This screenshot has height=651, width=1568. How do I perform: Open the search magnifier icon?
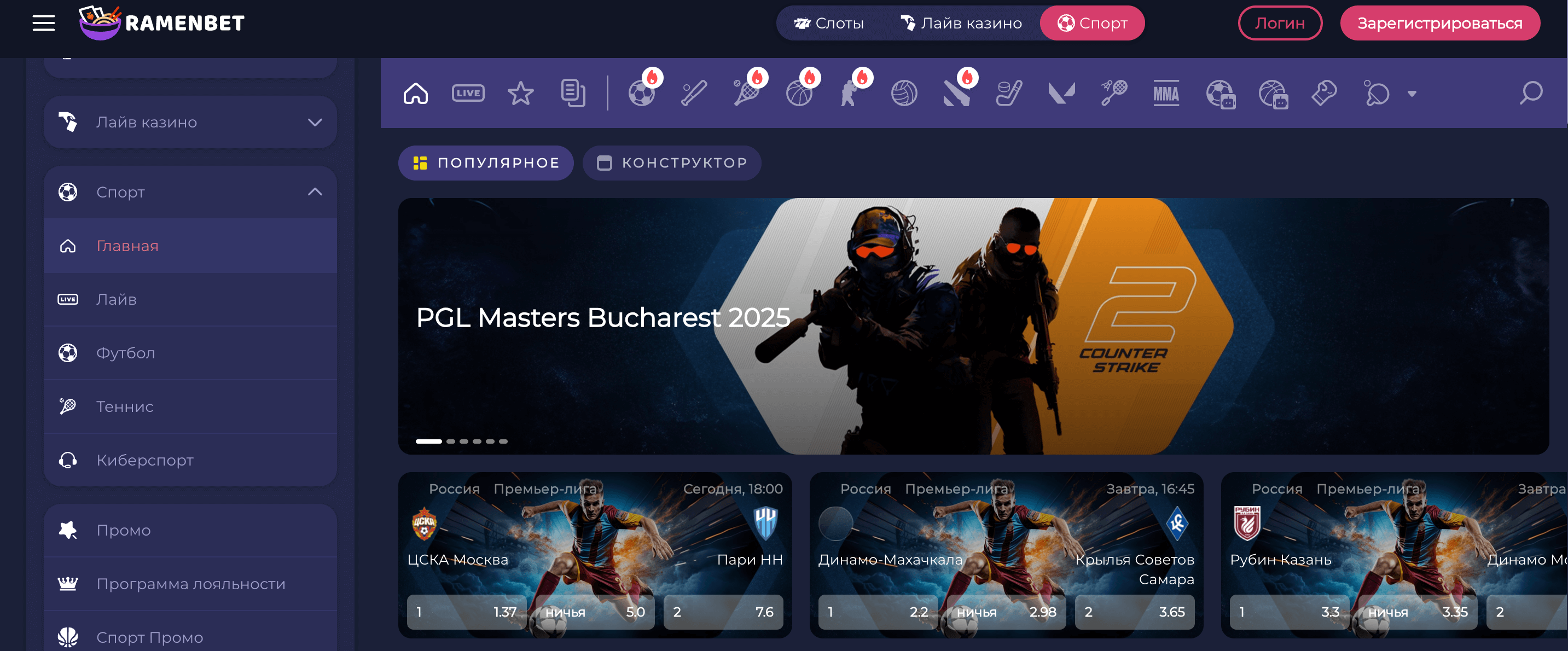point(1530,93)
